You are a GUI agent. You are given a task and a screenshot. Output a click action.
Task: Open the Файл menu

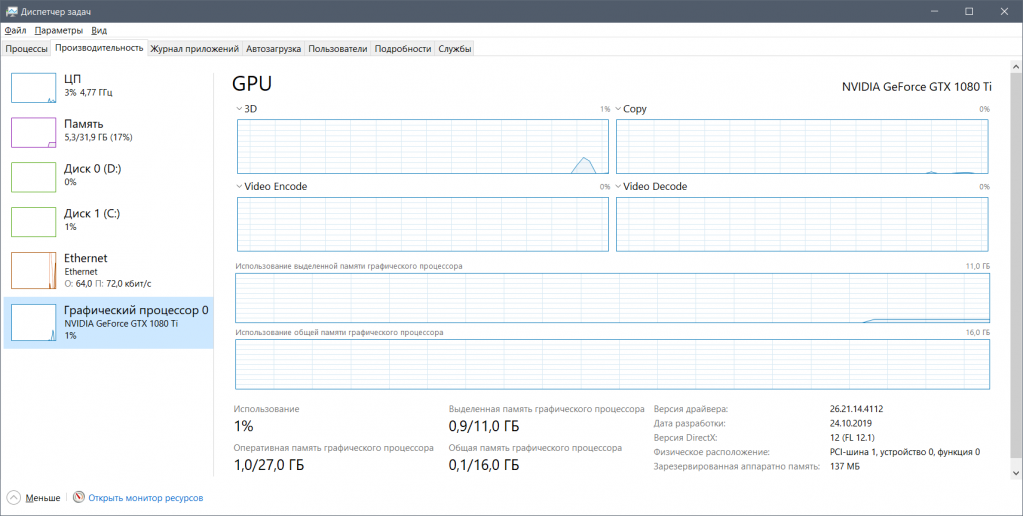point(15,30)
